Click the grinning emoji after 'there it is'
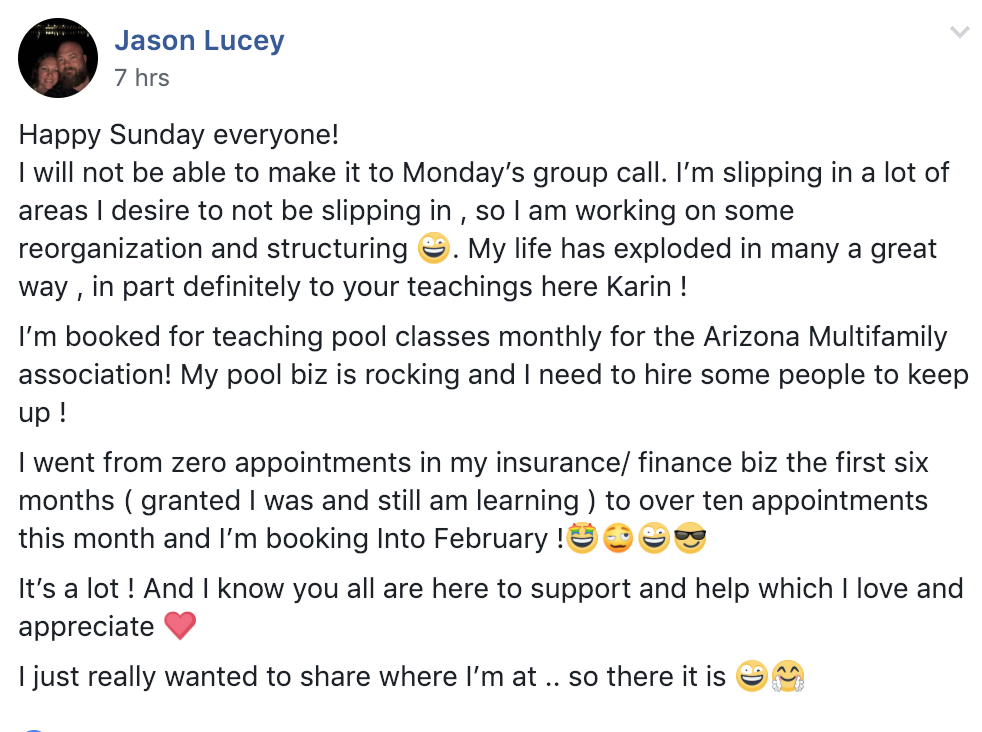Image resolution: width=982 pixels, height=732 pixels. pos(752,676)
